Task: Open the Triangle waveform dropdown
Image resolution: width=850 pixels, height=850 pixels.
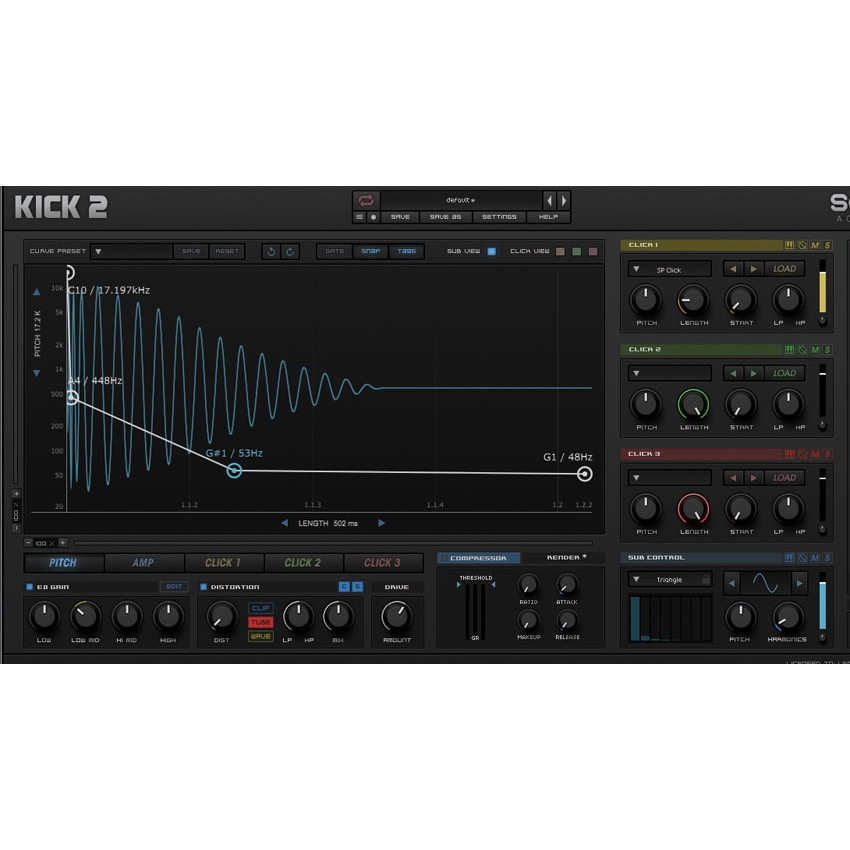Action: [668, 580]
